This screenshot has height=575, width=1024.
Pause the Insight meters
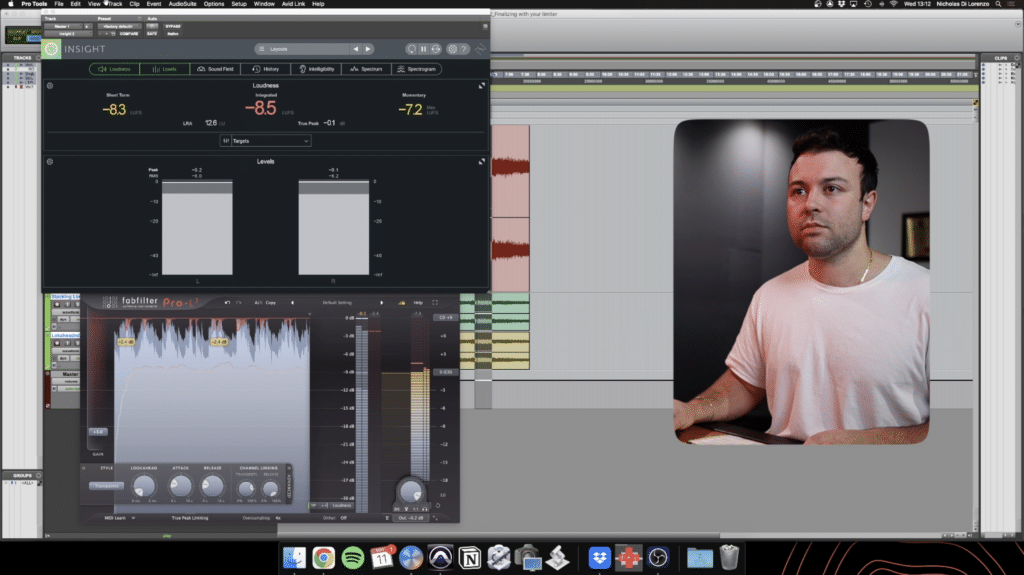pyautogui.click(x=423, y=49)
